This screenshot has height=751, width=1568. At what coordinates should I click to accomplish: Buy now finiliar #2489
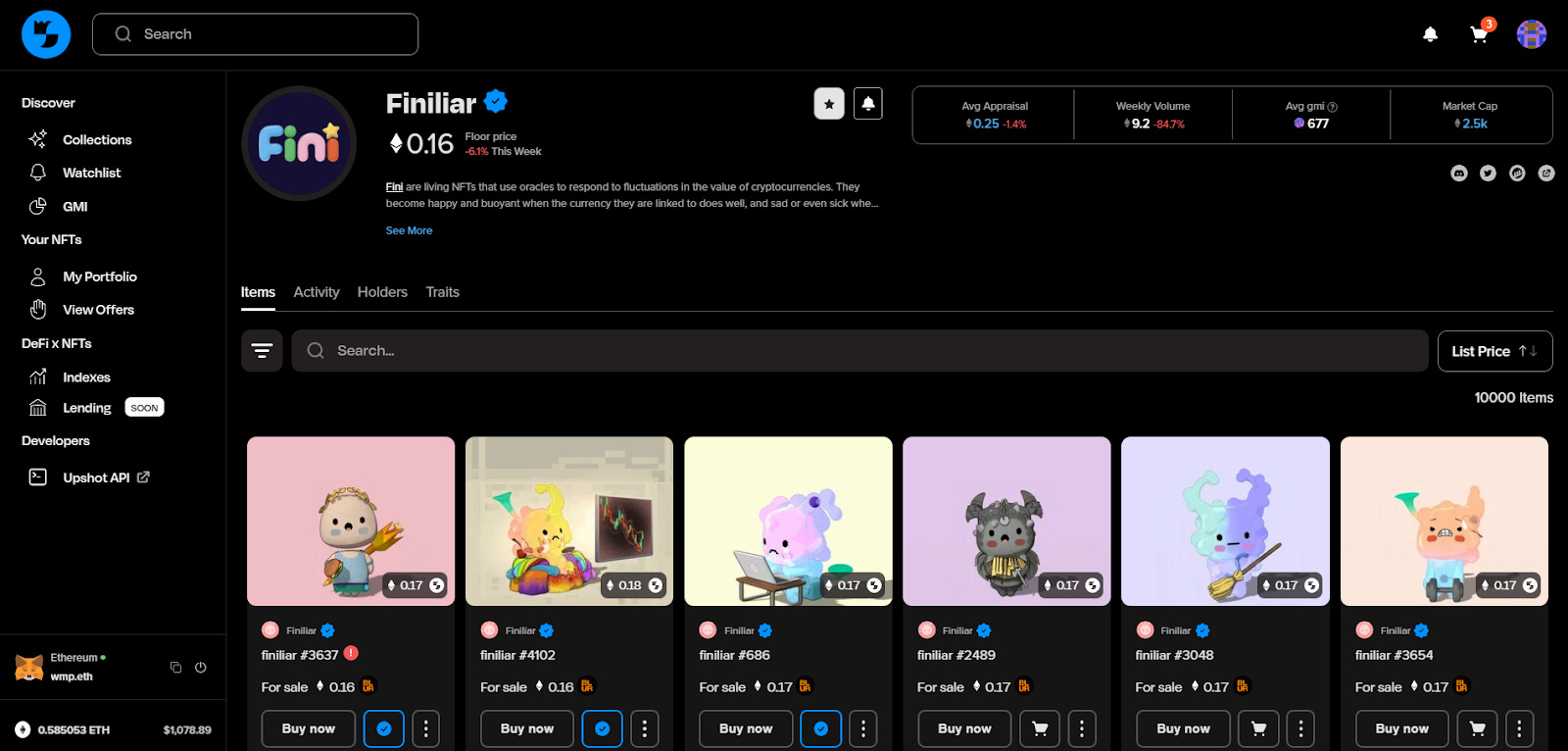point(964,729)
